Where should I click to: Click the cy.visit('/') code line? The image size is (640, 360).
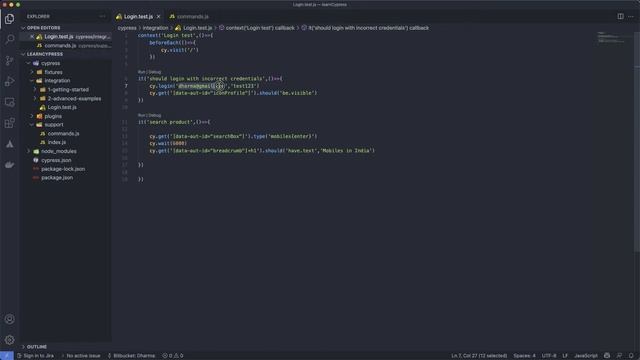coord(180,50)
